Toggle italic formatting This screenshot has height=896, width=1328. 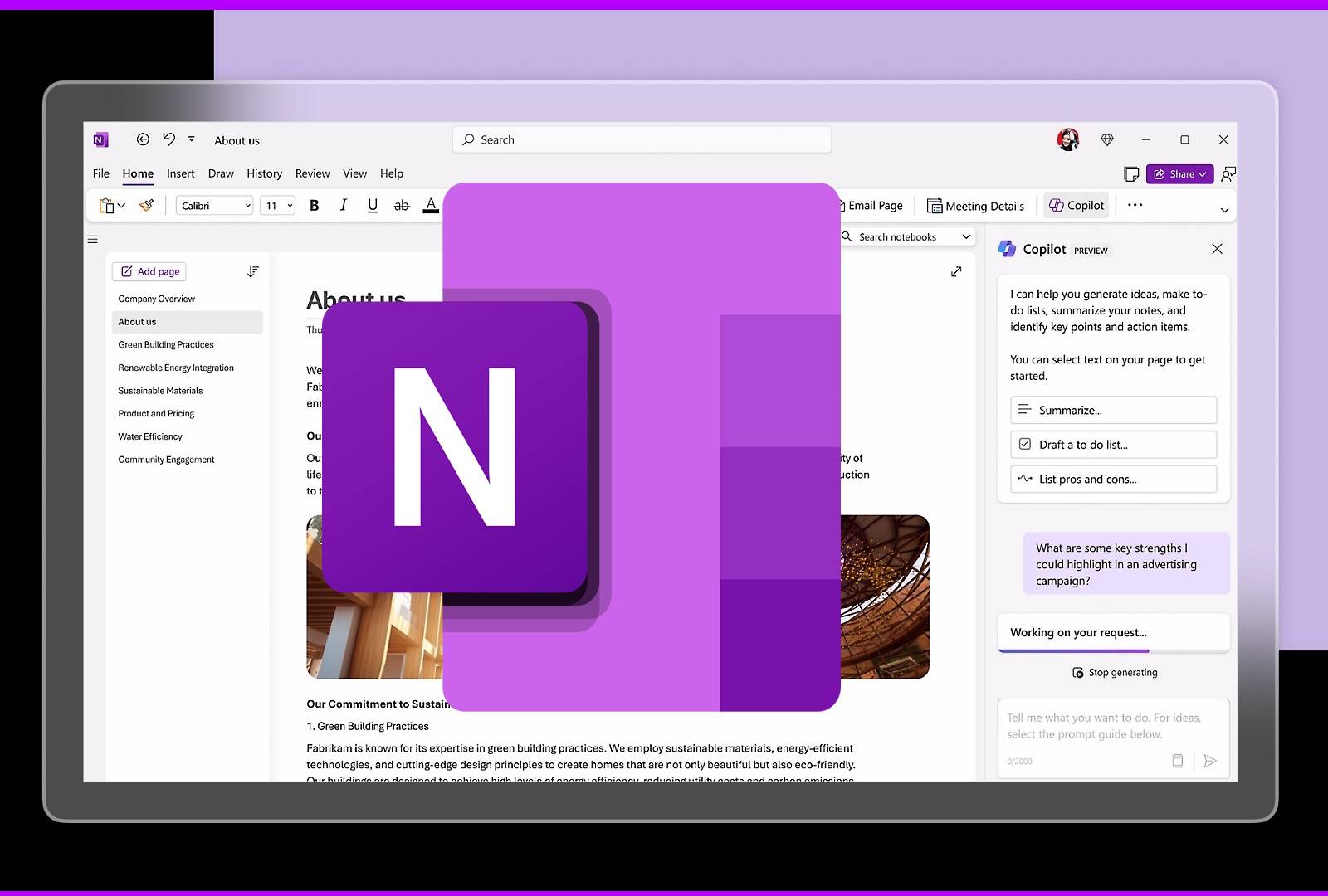click(344, 206)
